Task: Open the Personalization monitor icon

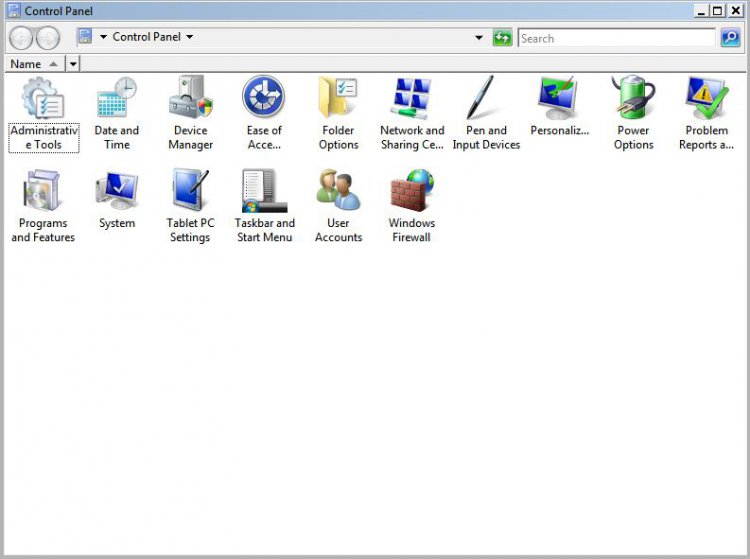Action: click(x=558, y=98)
